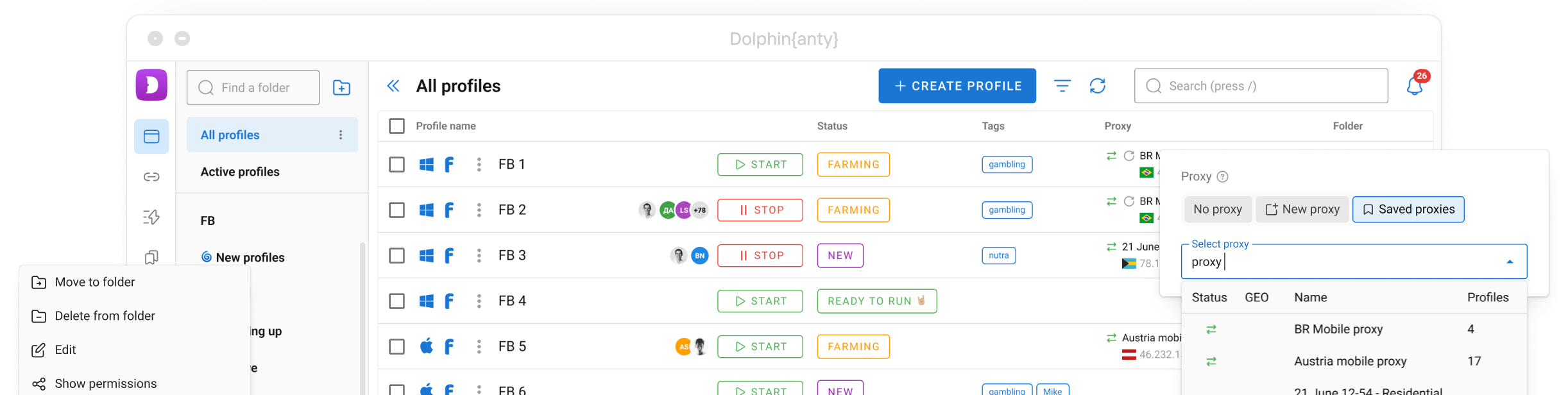Viewport: 1568px width, 395px height.
Task: Open the All profiles folder options menu
Action: pyautogui.click(x=341, y=135)
